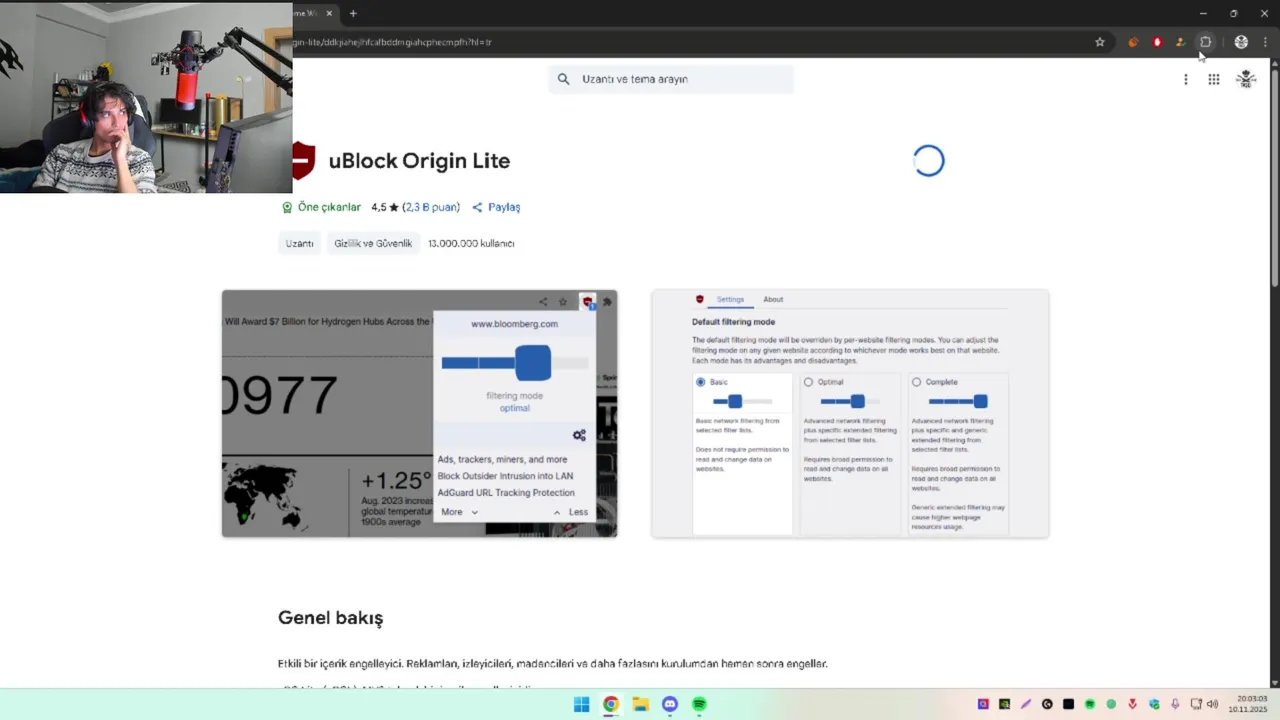Click the red round extension icon
This screenshot has width=1280, height=720.
pos(1157,42)
